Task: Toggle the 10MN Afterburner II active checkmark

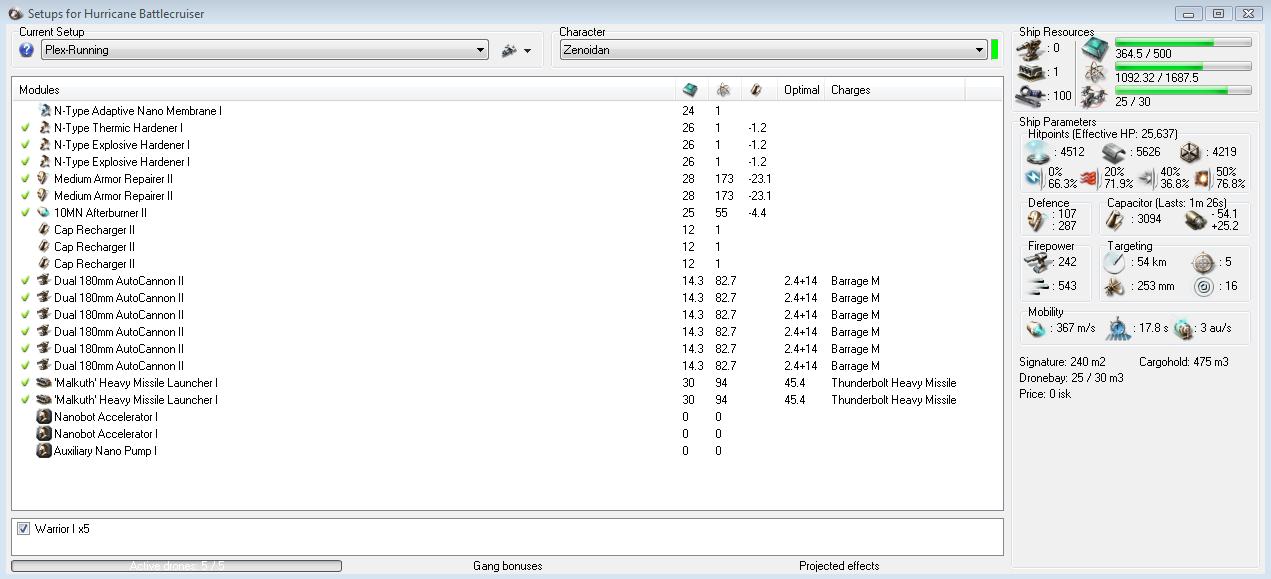Action: [x=26, y=213]
